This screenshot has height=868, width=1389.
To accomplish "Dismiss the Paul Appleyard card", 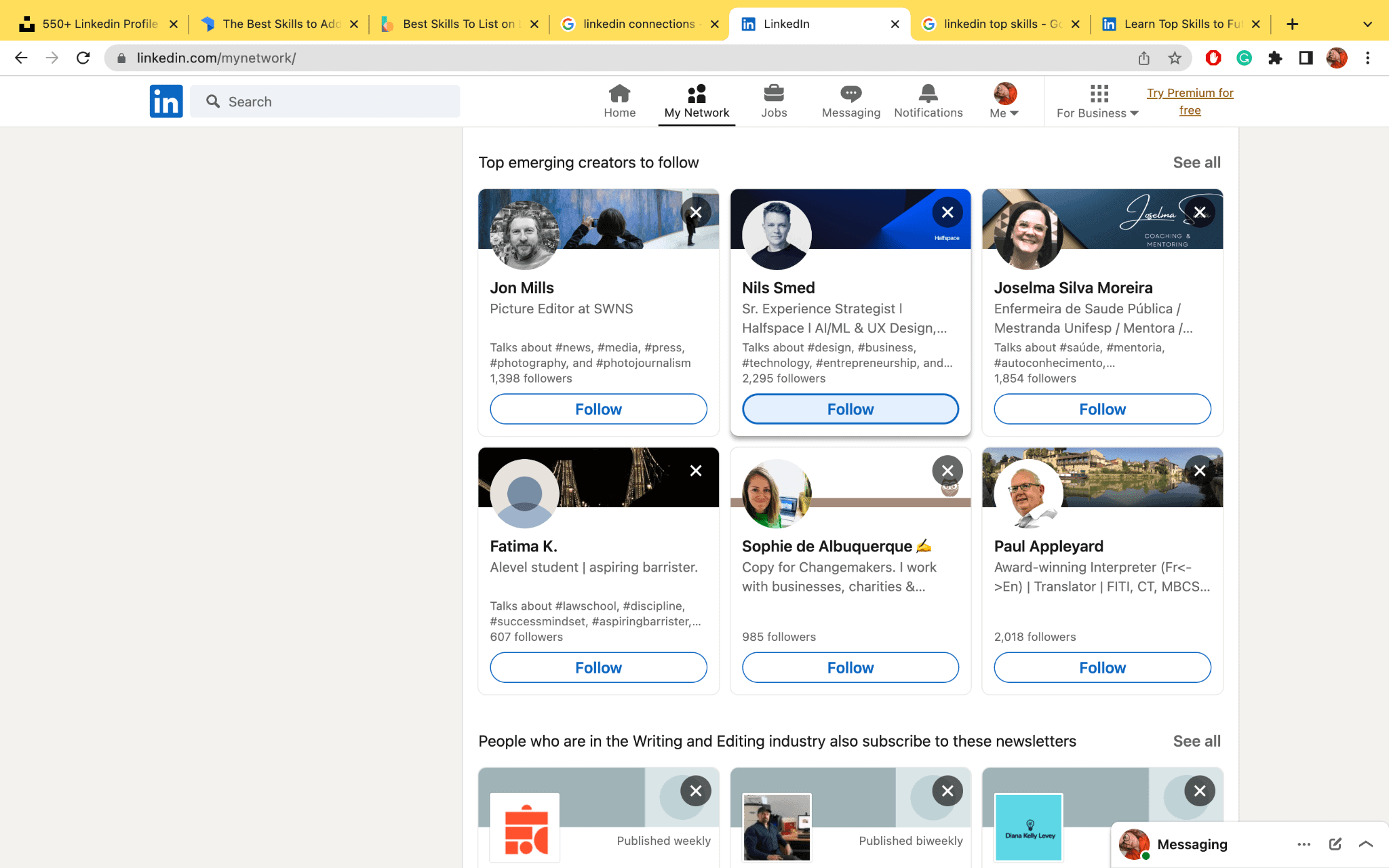I will [x=1199, y=471].
